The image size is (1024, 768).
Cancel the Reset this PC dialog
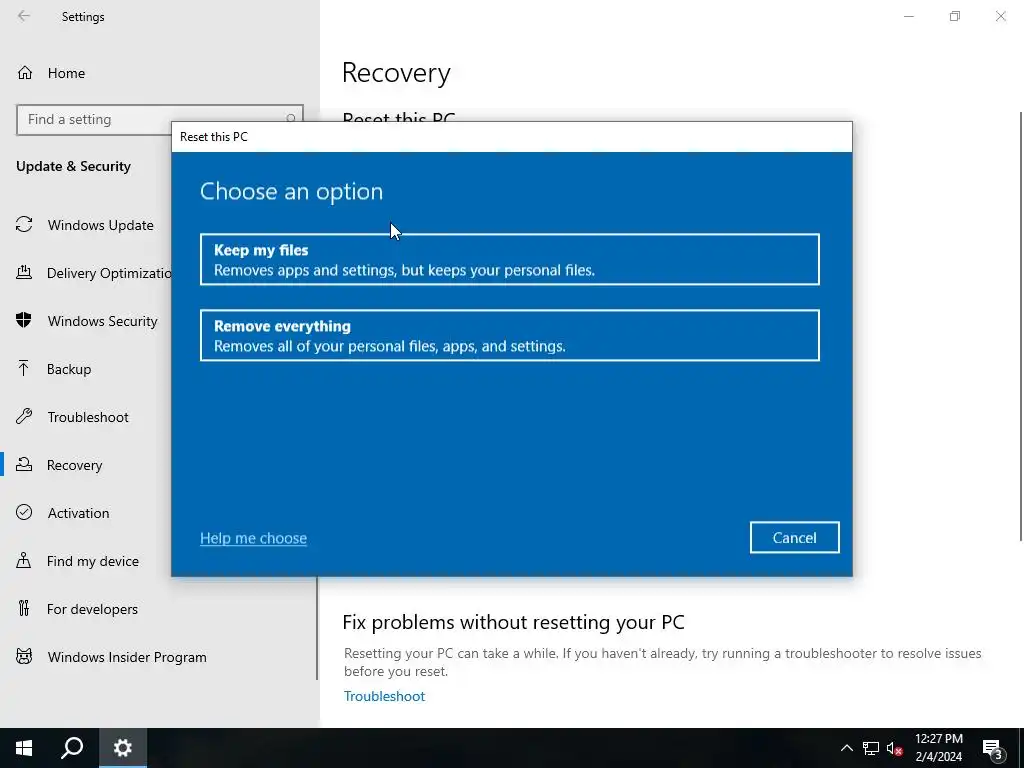(x=794, y=537)
